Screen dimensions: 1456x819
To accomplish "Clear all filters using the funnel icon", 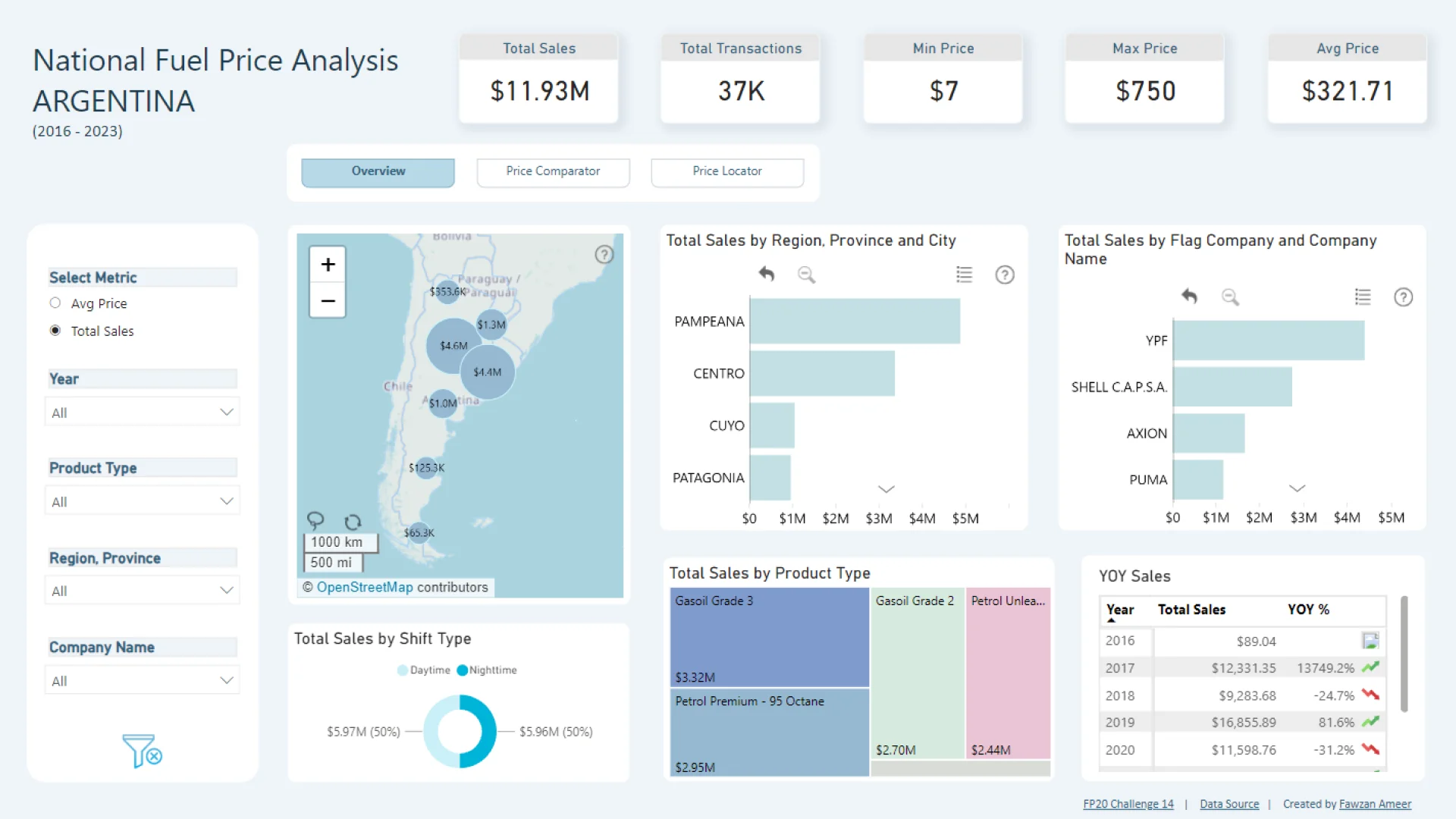I will tap(143, 751).
